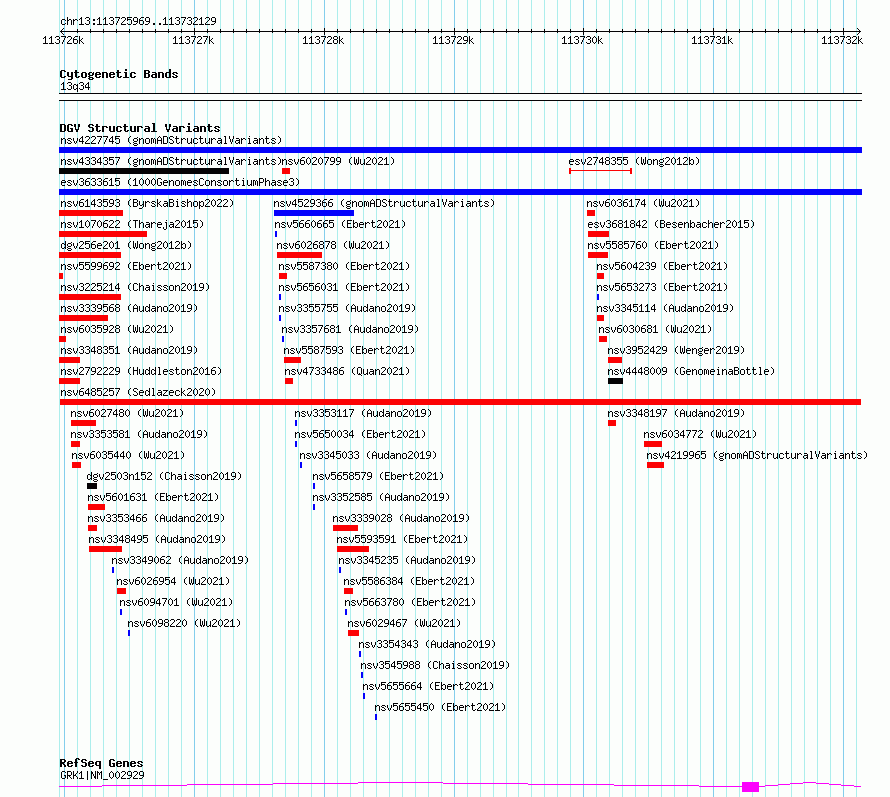Screen dimensions: 890x797
Task: Click nsv3339028 (Audano2019) label
Action: 401,518
